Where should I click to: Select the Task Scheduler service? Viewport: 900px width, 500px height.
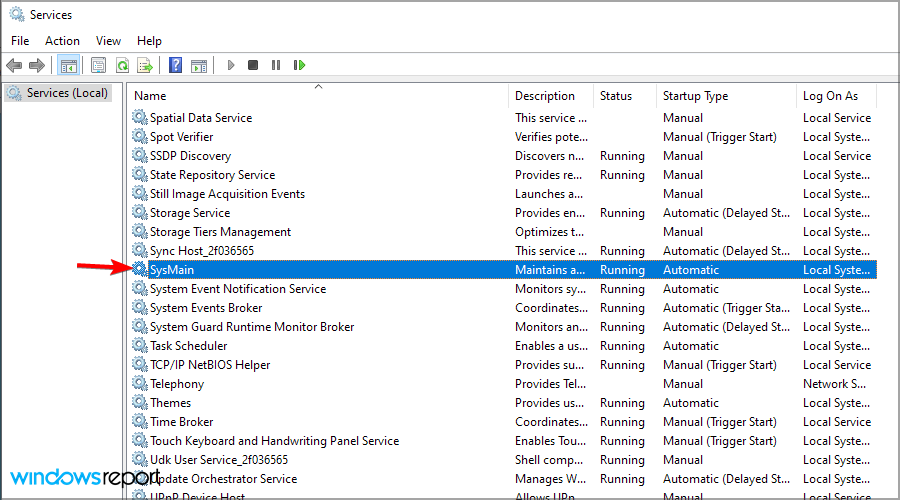pos(188,346)
